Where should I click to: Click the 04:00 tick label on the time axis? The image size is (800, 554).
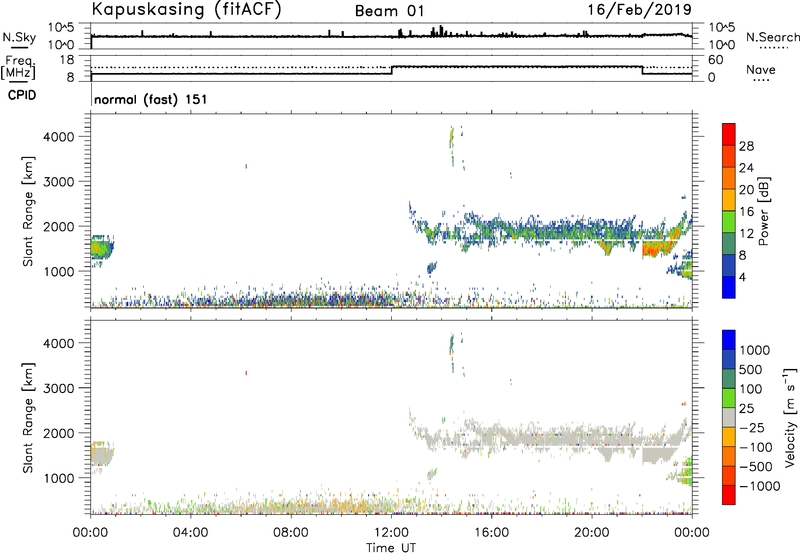point(190,532)
